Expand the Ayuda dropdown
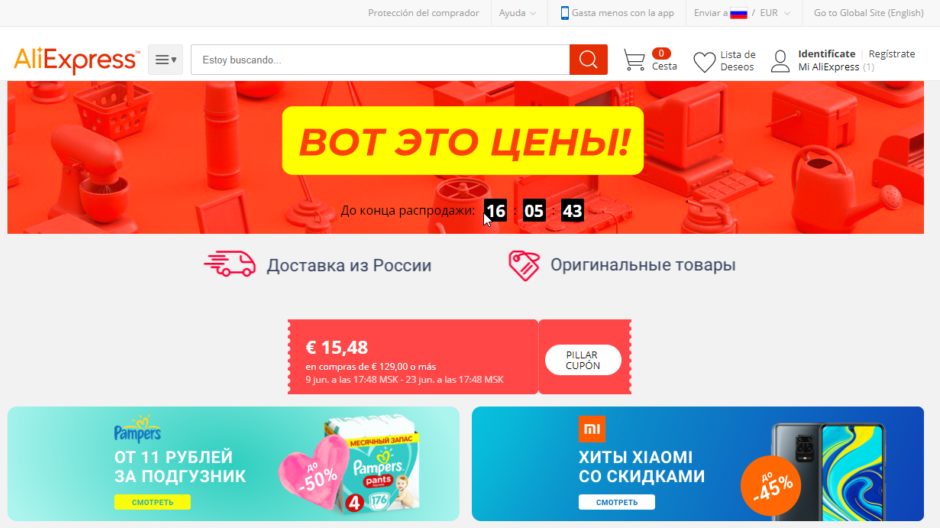The width and height of the screenshot is (940, 528). click(x=517, y=13)
